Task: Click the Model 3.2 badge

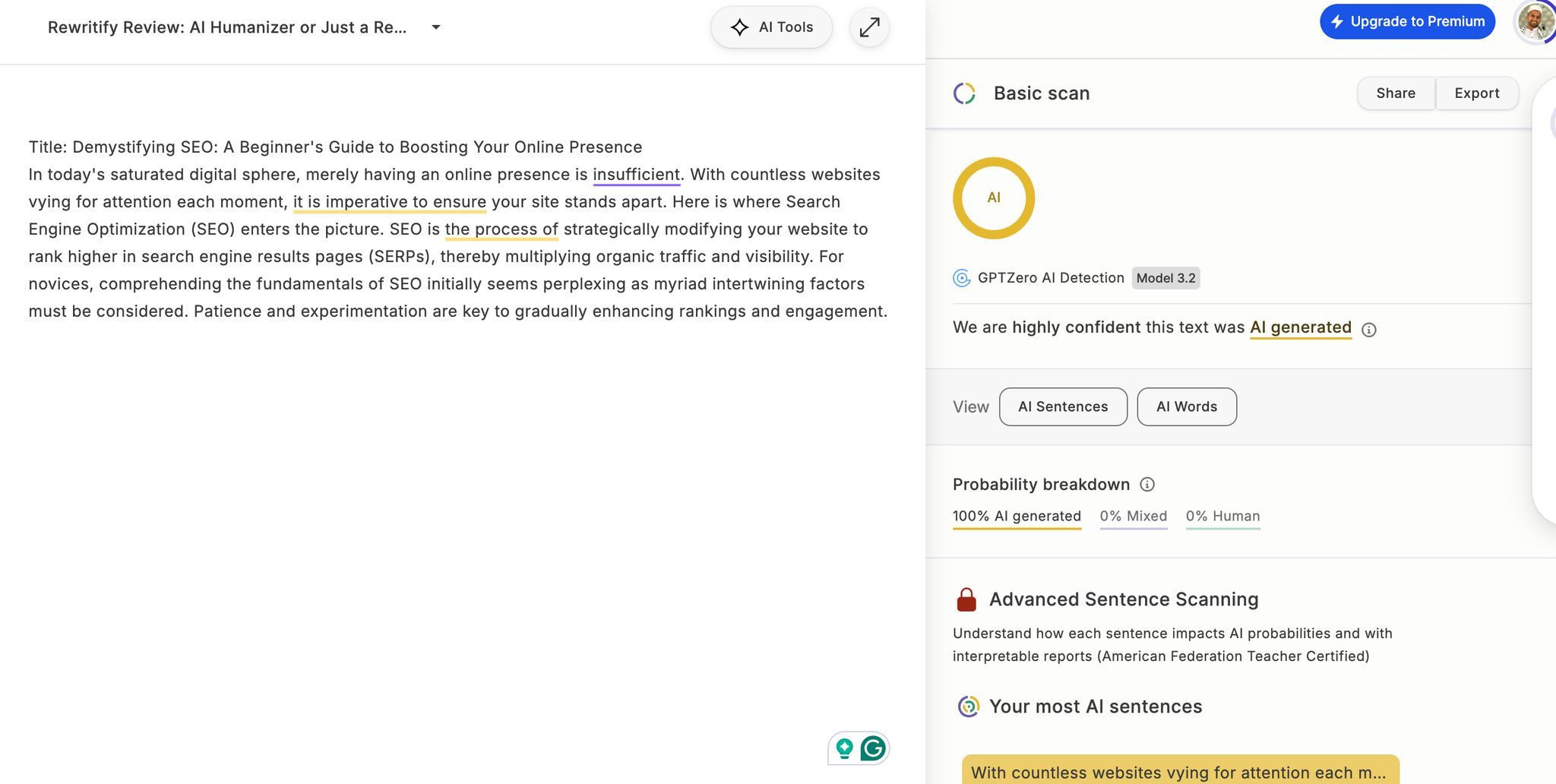Action: [1165, 278]
